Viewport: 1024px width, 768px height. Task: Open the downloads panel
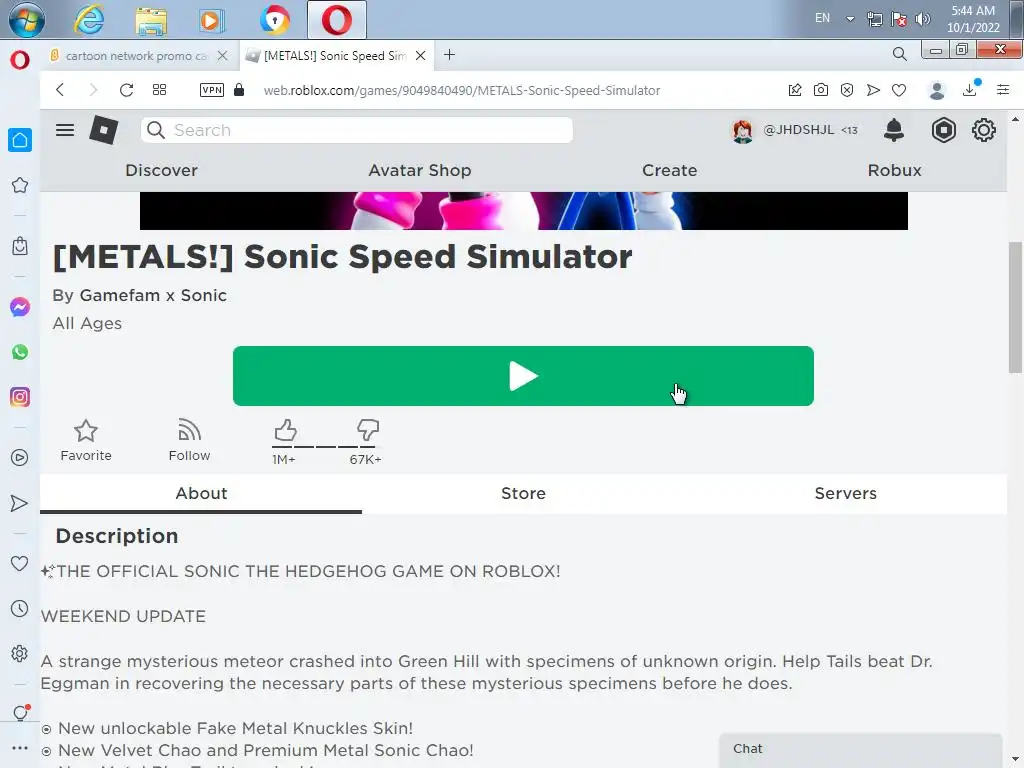(x=970, y=89)
